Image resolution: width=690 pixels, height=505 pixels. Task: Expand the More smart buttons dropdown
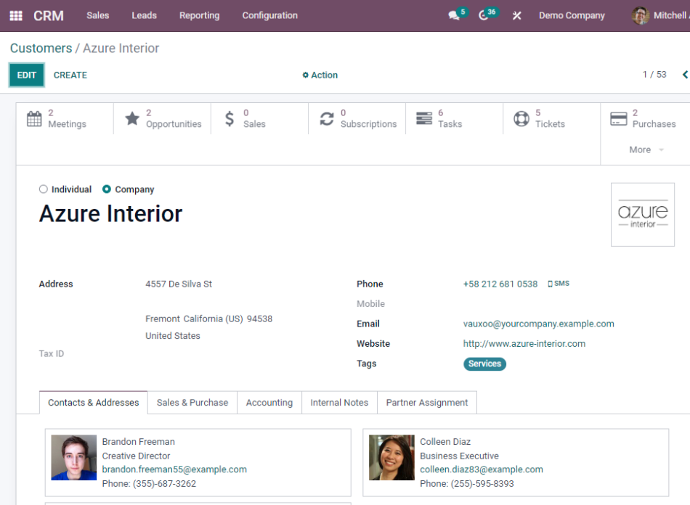click(x=646, y=150)
